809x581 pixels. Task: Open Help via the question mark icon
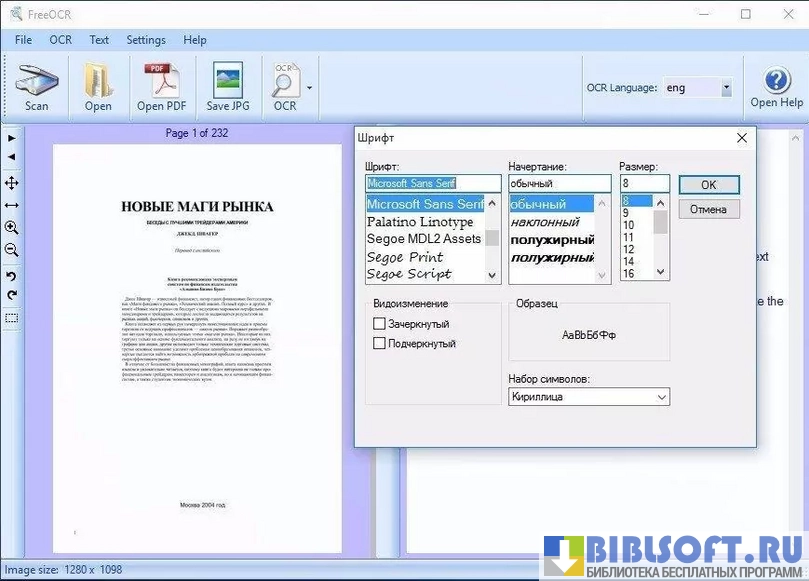777,85
